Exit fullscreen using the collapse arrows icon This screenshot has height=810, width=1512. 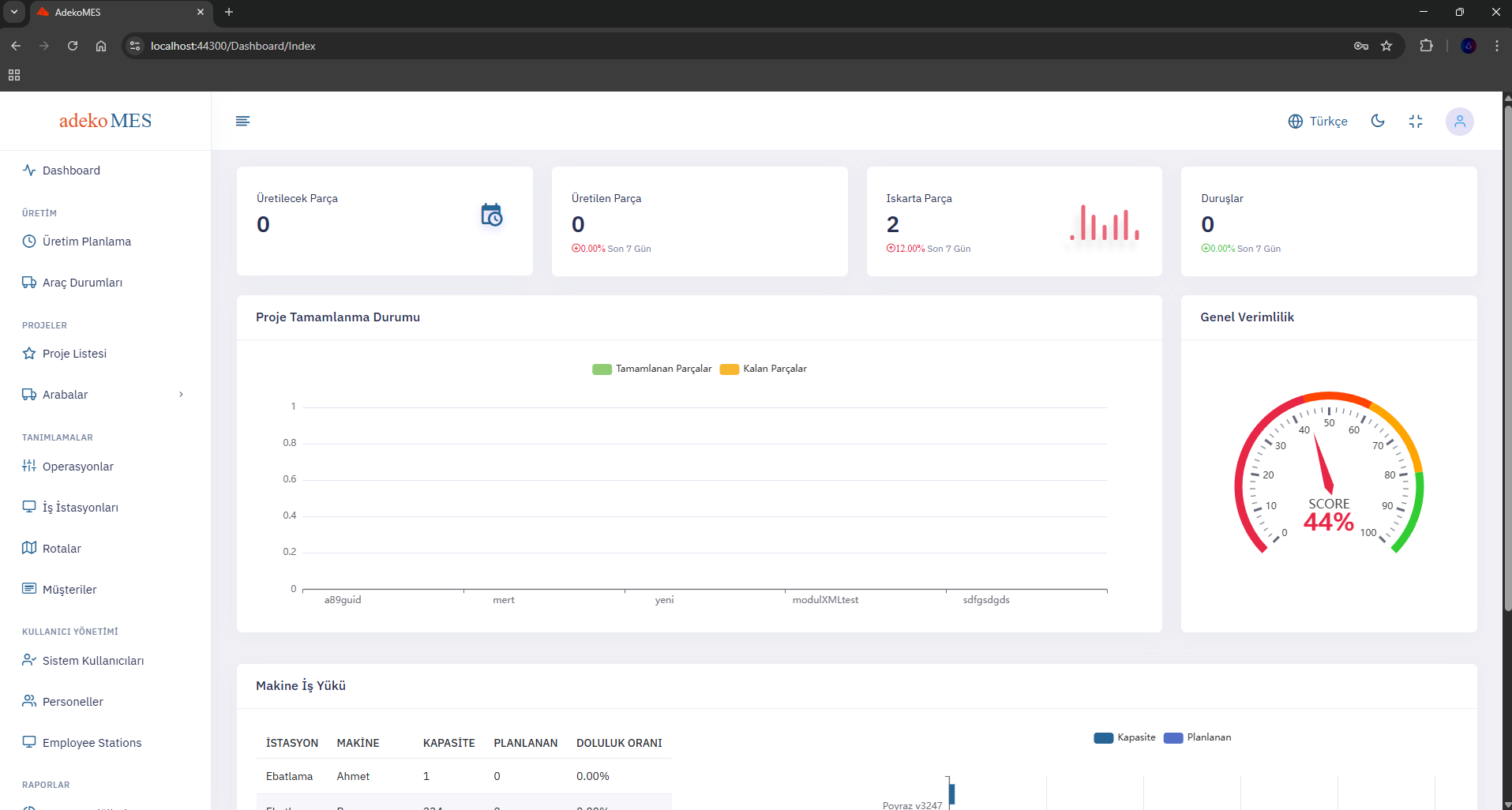click(x=1416, y=121)
